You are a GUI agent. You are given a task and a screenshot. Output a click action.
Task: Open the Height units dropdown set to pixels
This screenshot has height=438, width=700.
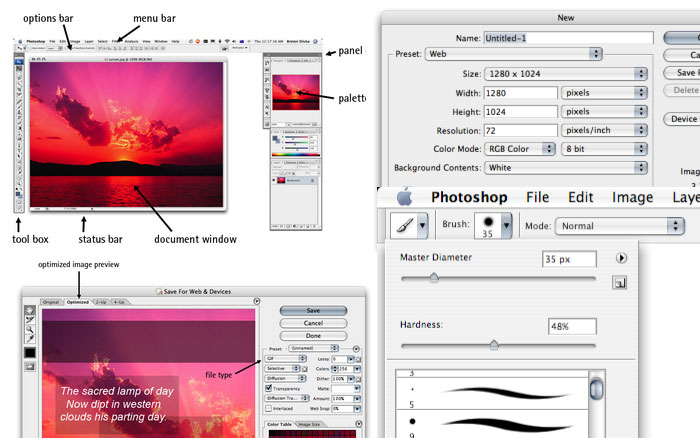604,112
